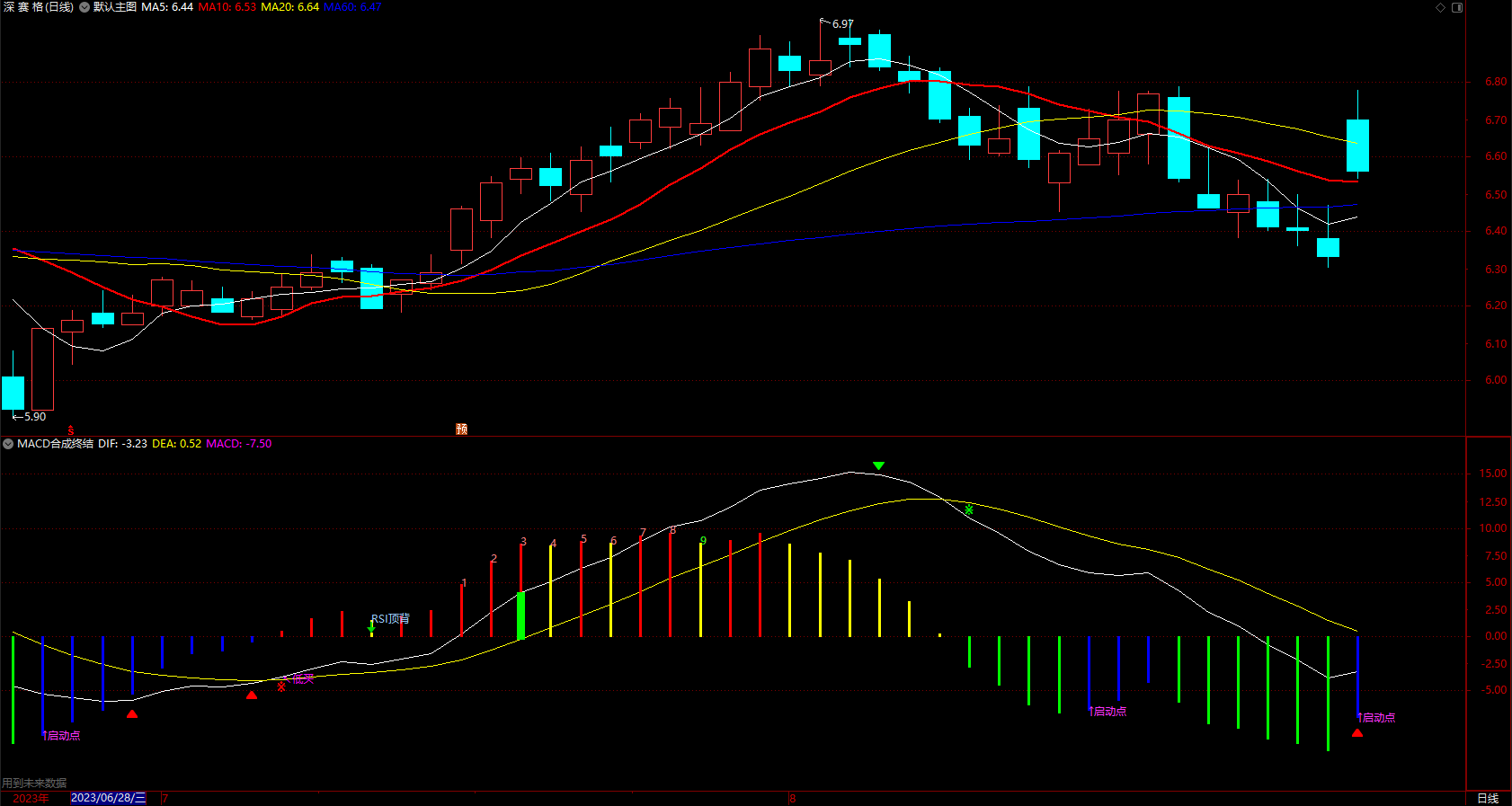Click the green highlighted MACD bar
This screenshot has height=806, width=1512.
coord(520,616)
